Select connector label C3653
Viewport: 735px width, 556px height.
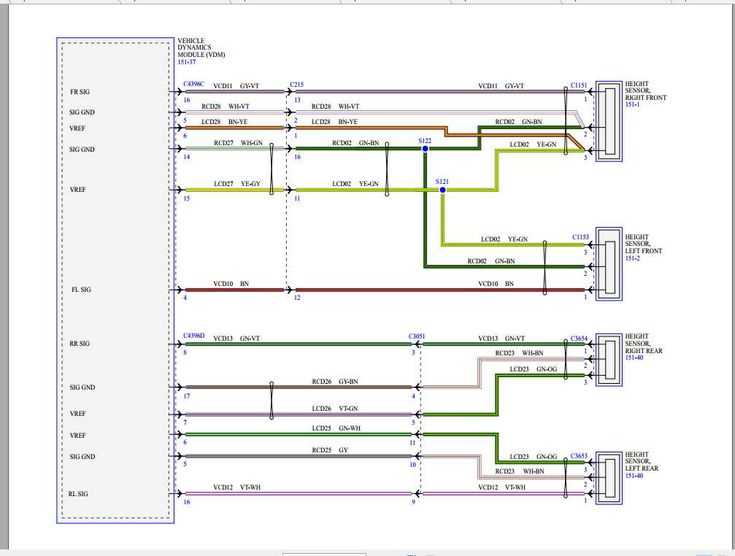[x=579, y=456]
